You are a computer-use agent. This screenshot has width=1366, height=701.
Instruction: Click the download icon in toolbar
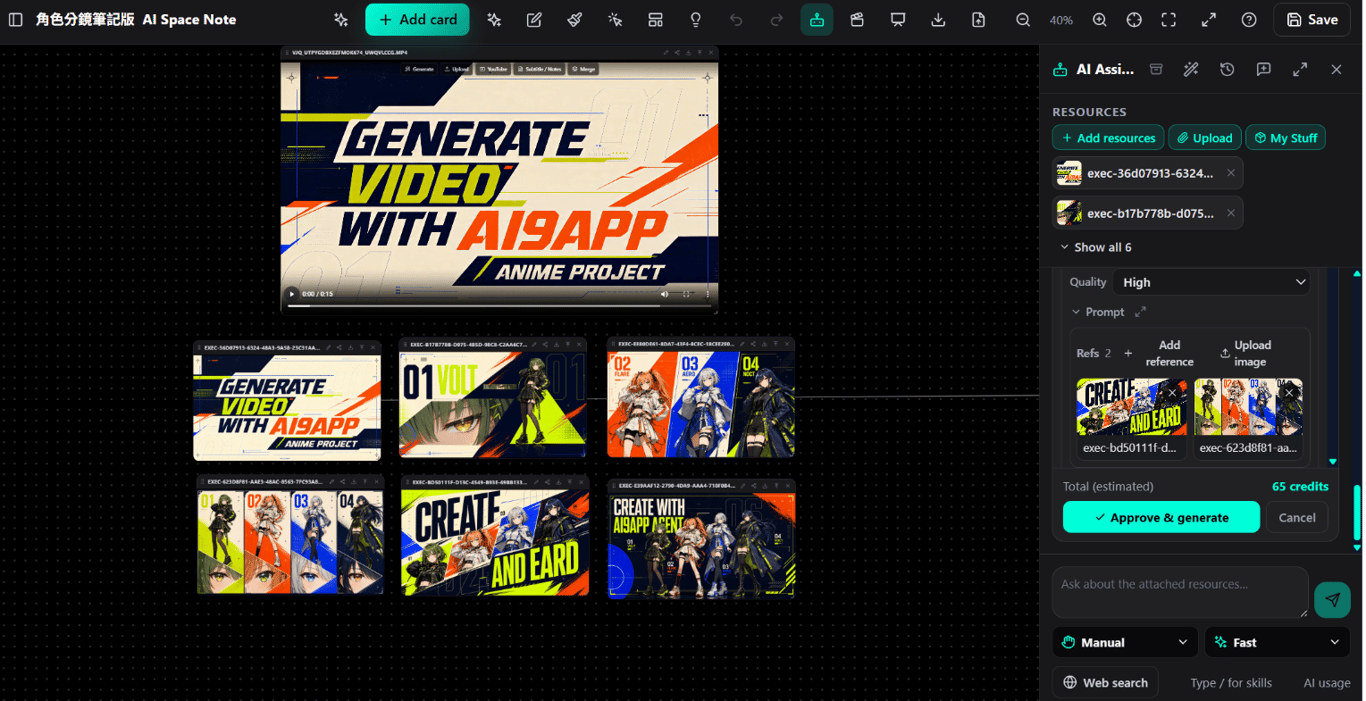pyautogui.click(x=938, y=20)
